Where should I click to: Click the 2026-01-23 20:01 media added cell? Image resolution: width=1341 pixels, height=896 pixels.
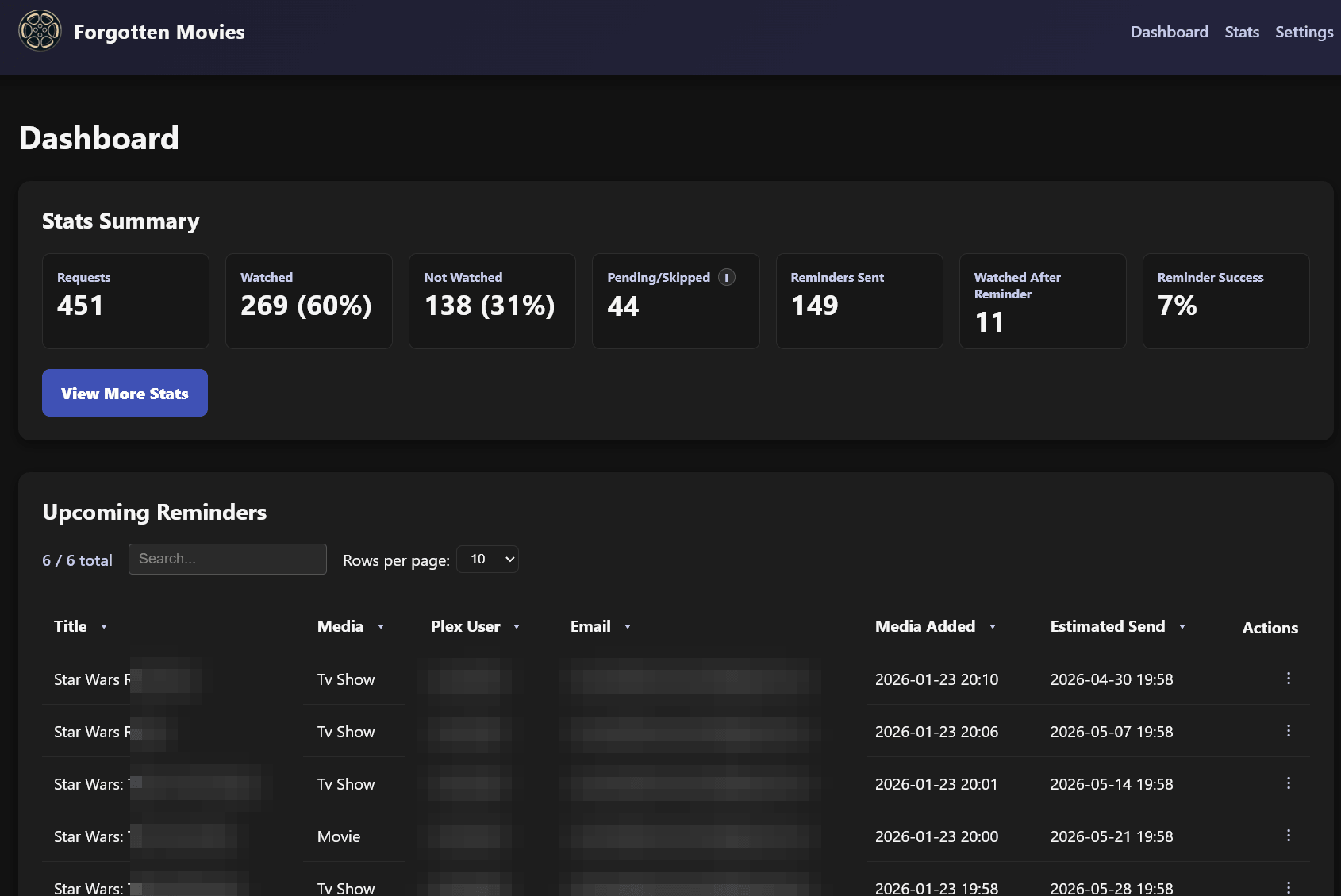[x=936, y=784]
